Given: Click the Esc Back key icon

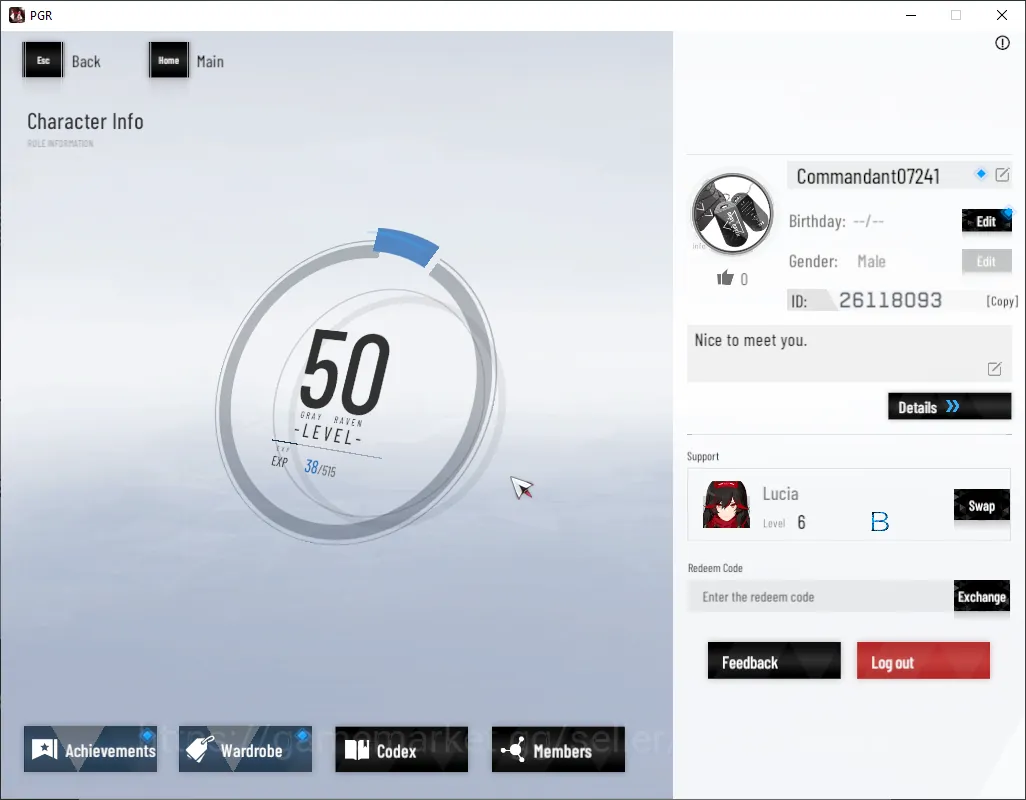Looking at the screenshot, I should coord(43,60).
